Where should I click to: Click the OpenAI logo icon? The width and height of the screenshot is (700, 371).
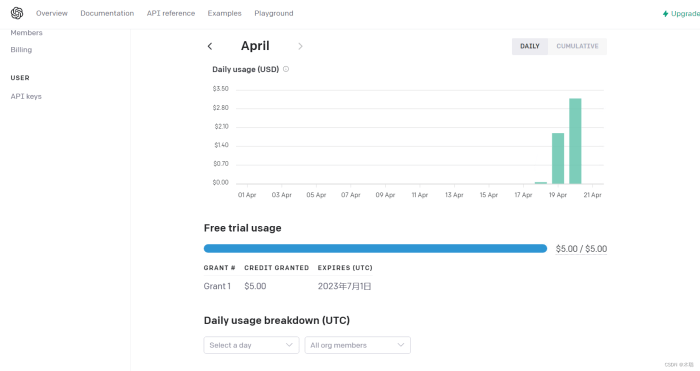pyautogui.click(x=17, y=13)
